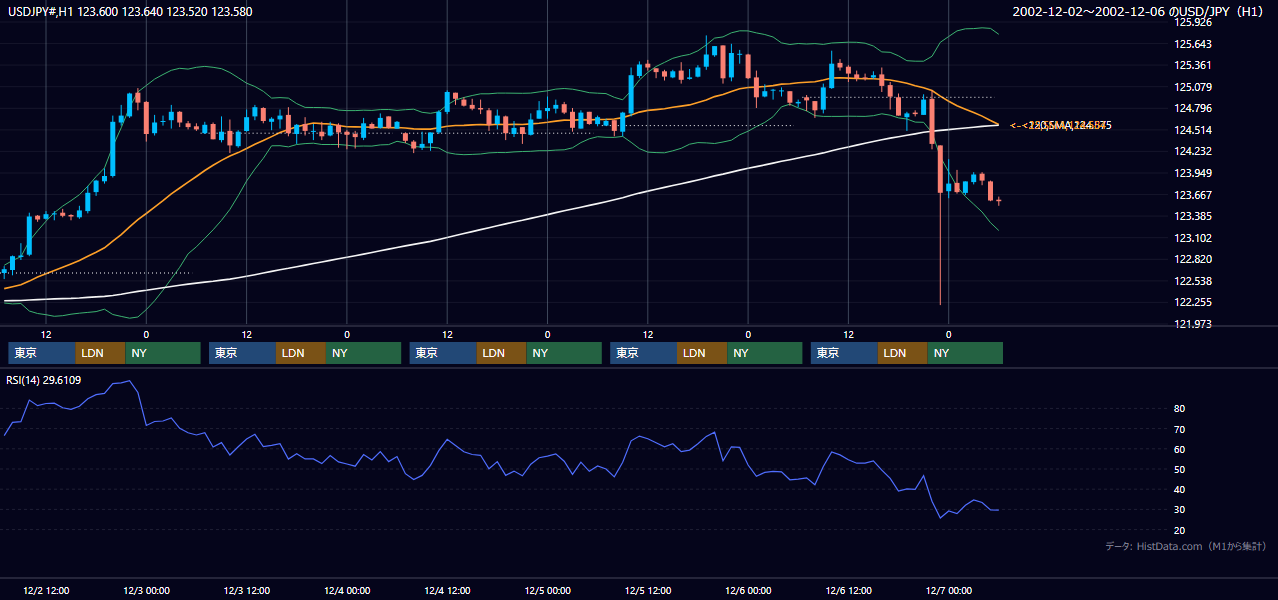Click the 123.667 price axis label
Screen dimensions: 1278x600
1193,195
